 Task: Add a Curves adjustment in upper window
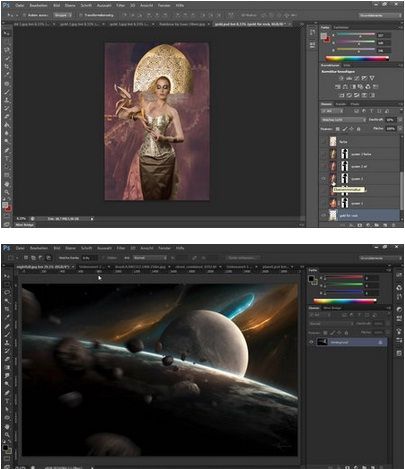tap(357, 78)
